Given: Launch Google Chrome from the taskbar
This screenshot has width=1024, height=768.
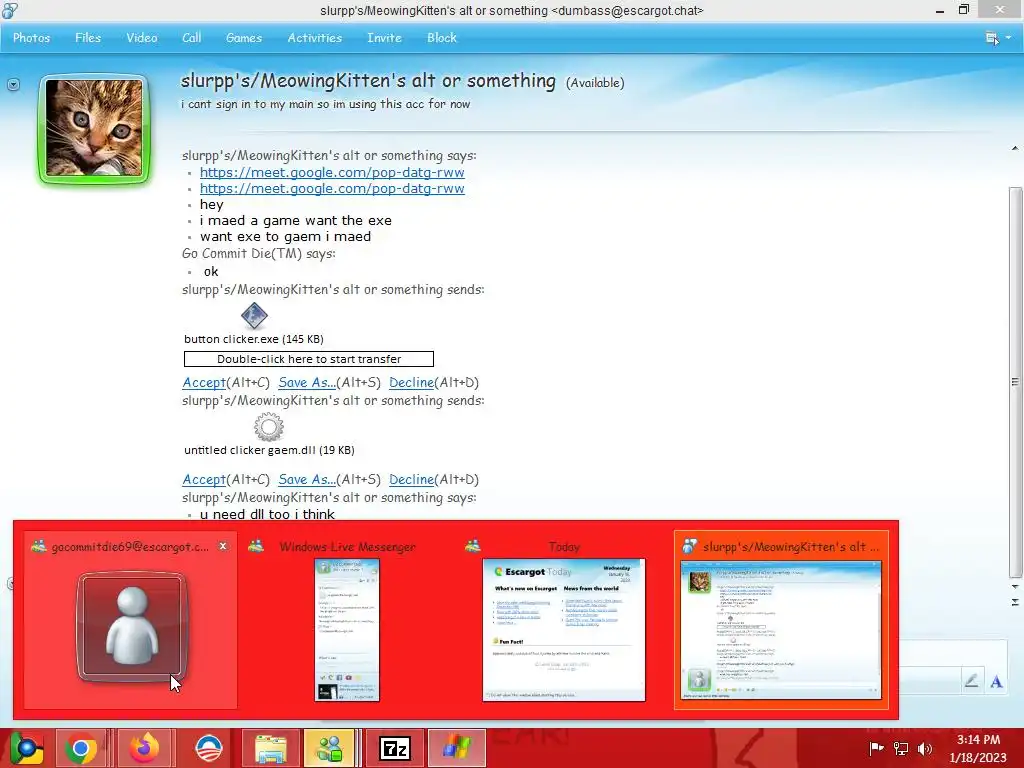Looking at the screenshot, I should pyautogui.click(x=81, y=748).
